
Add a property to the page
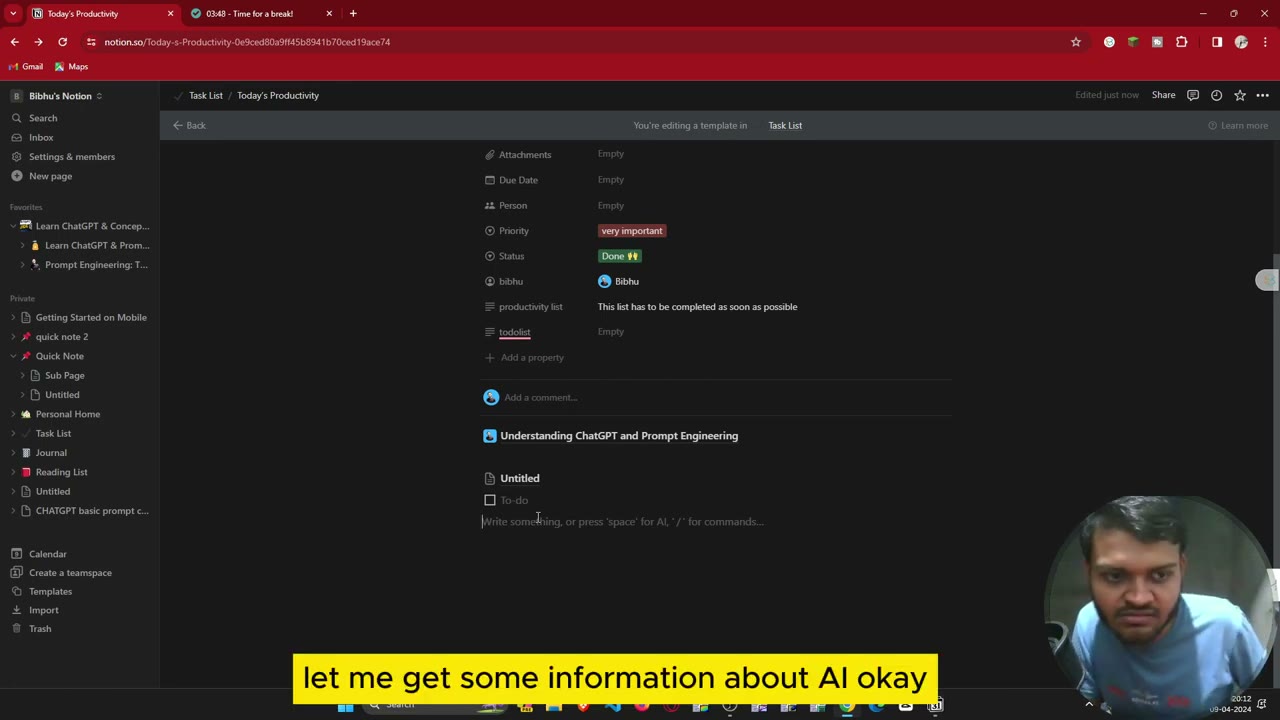pos(524,357)
